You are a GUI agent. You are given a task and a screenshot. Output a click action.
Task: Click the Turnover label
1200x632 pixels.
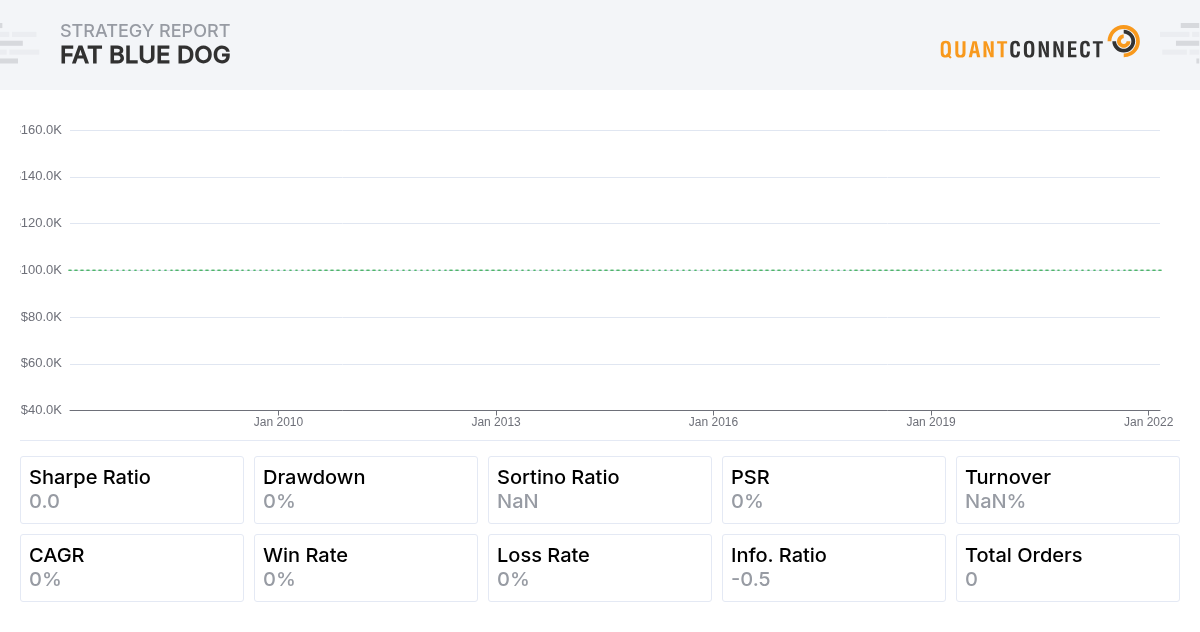1008,478
